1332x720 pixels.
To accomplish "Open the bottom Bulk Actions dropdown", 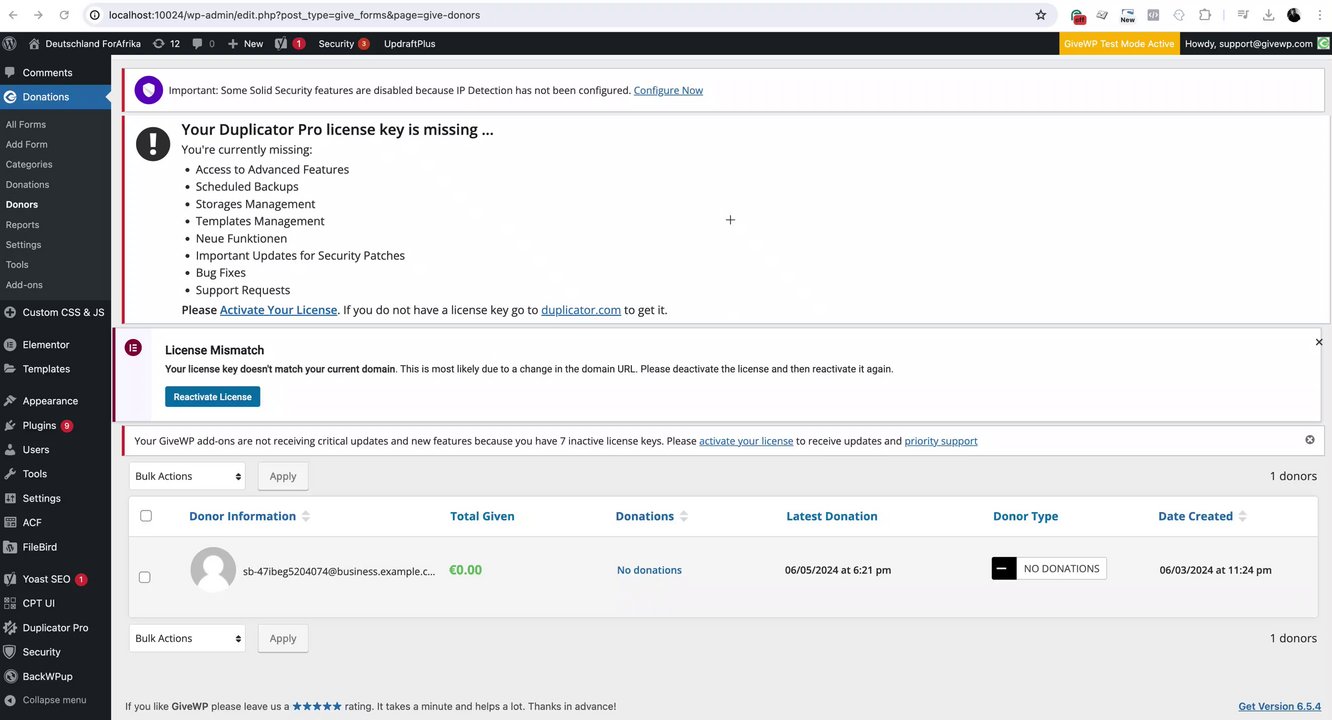I will (x=187, y=638).
